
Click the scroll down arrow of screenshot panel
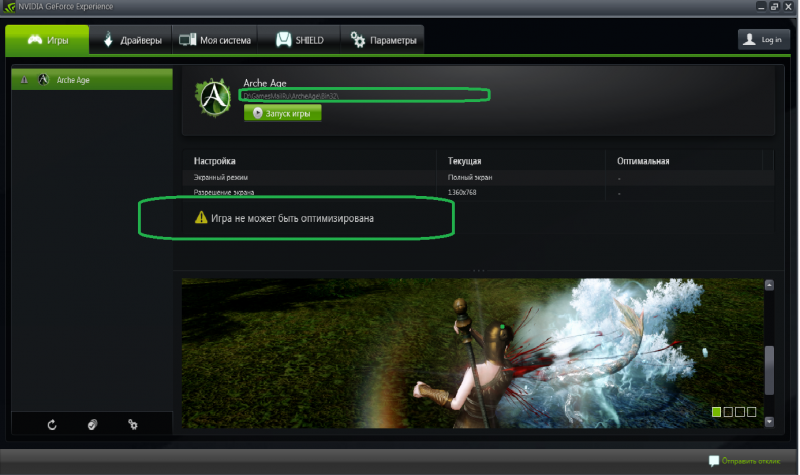769,422
